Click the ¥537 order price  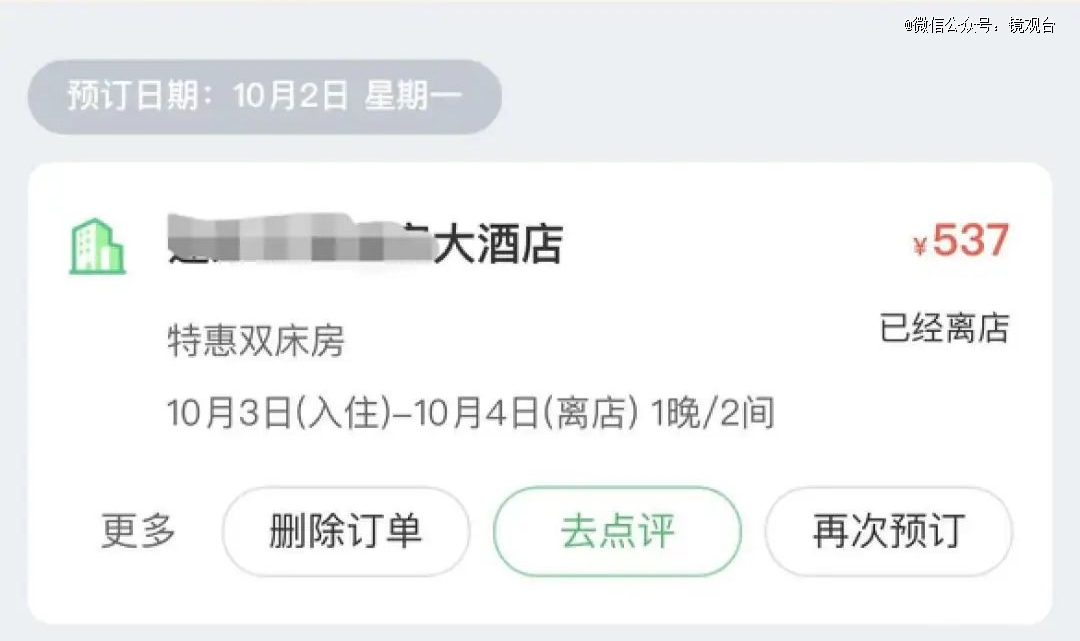(961, 242)
